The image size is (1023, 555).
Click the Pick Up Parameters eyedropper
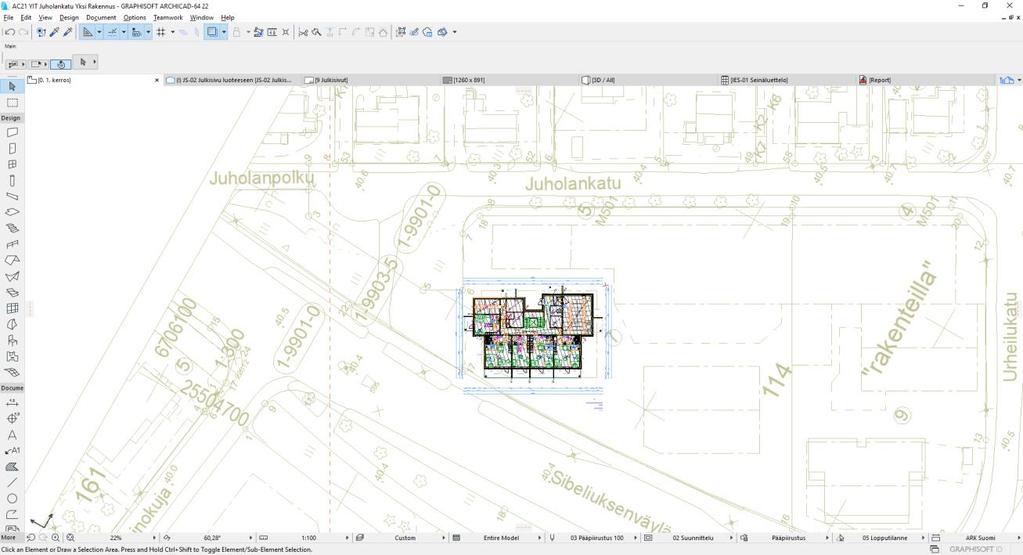pyautogui.click(x=55, y=32)
